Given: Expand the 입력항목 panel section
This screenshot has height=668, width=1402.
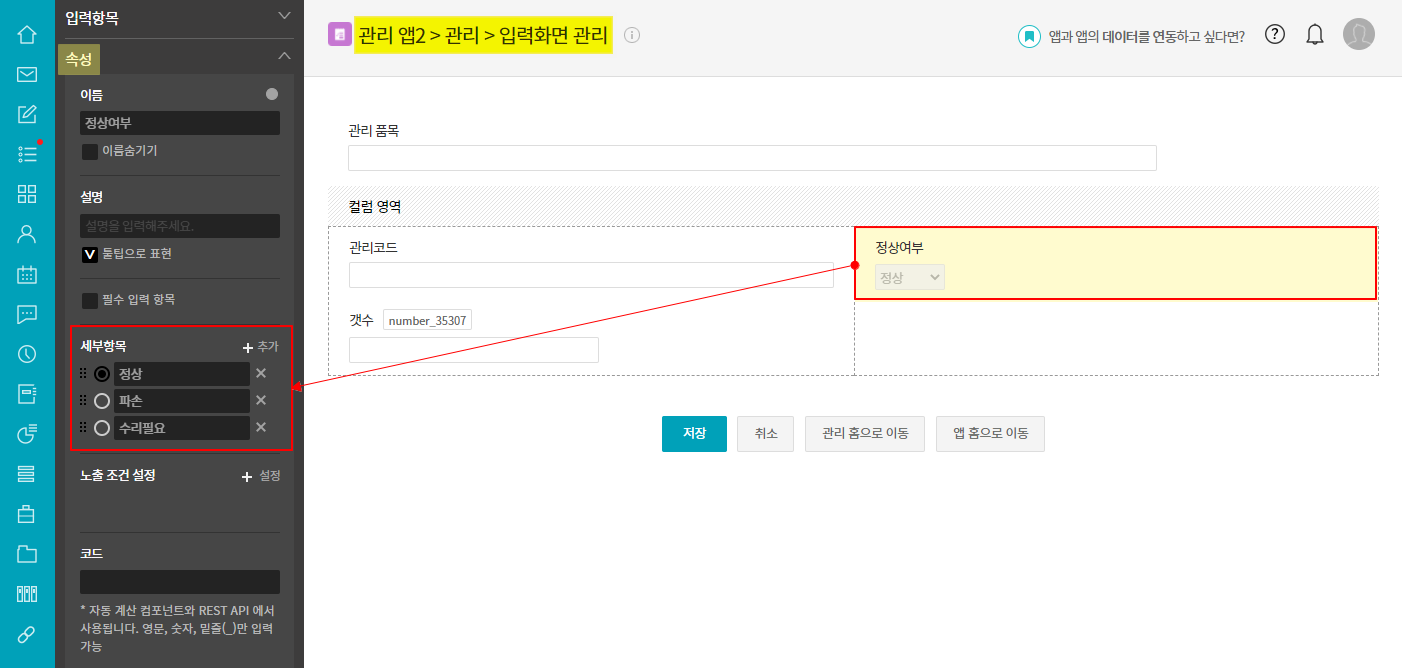Looking at the screenshot, I should coord(284,16).
